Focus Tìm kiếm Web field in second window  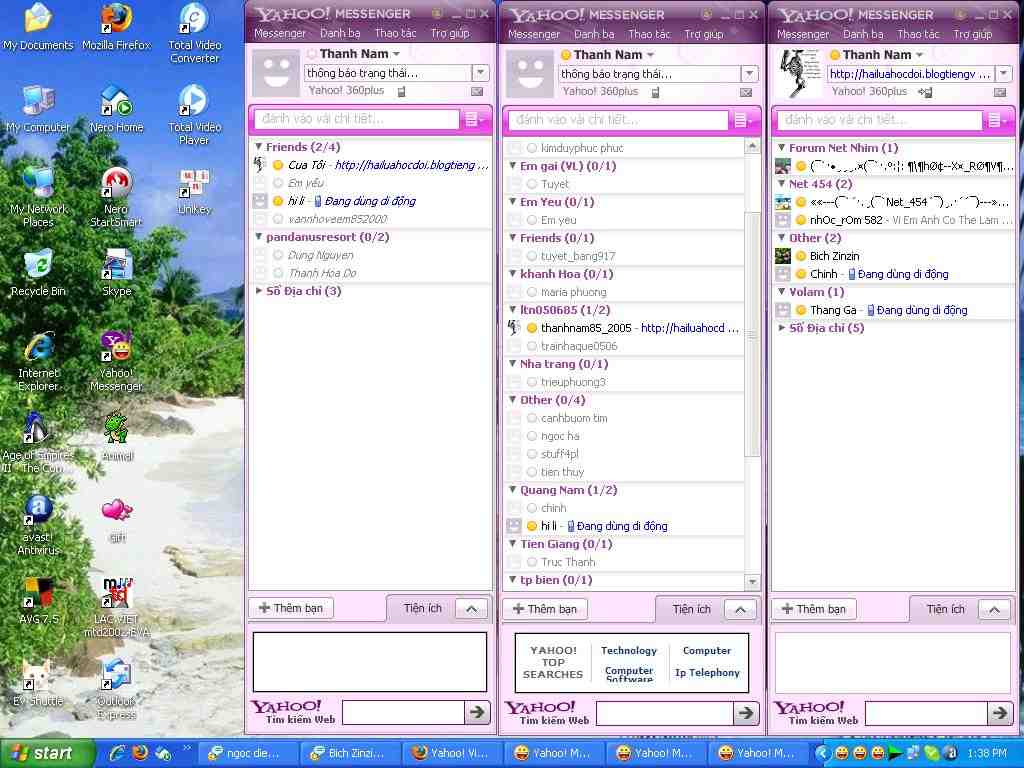664,712
